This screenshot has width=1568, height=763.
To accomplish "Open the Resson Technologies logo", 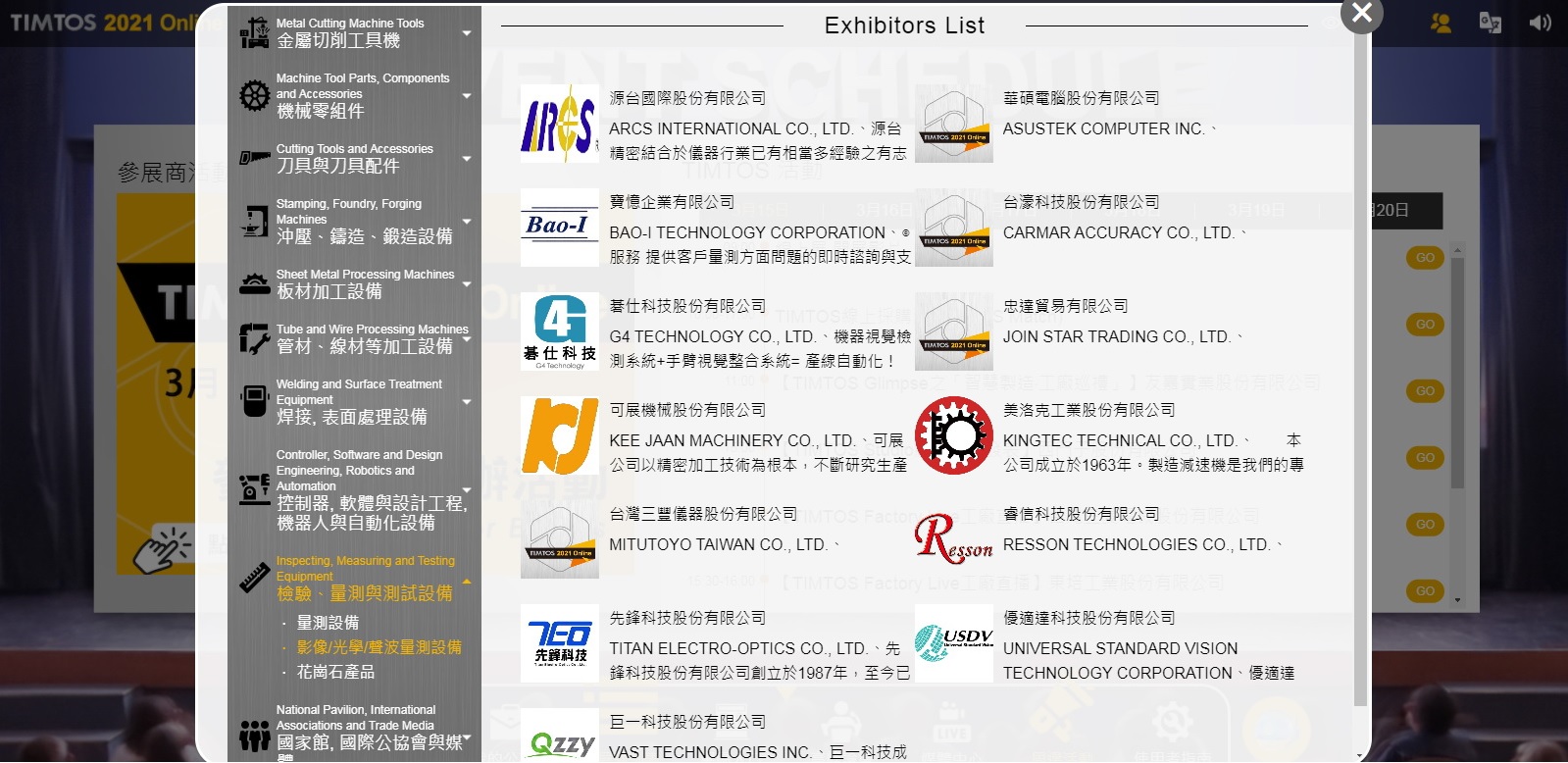I will pos(953,539).
